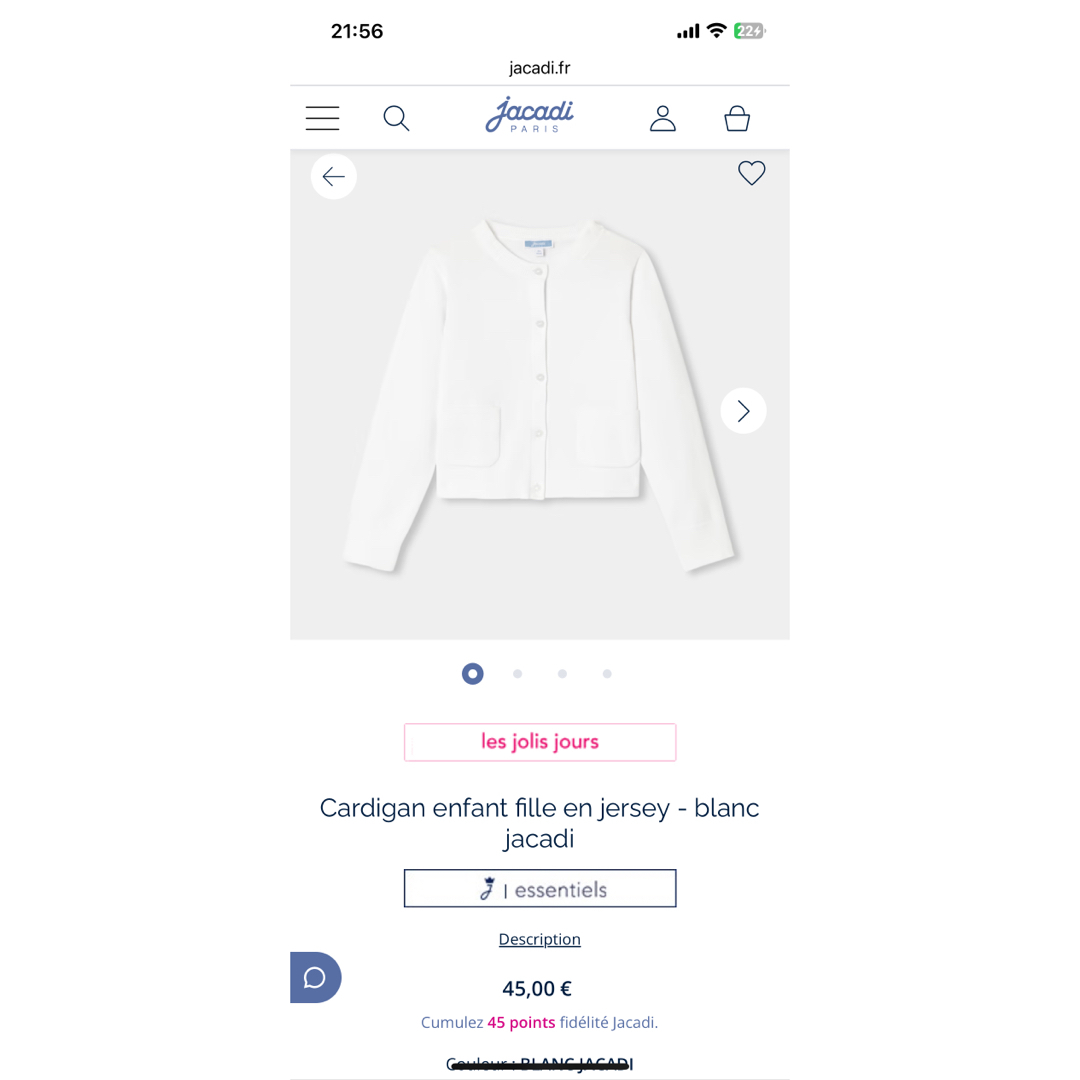Screen dimensions: 1080x1080
Task: Open the Description link
Action: [x=539, y=939]
